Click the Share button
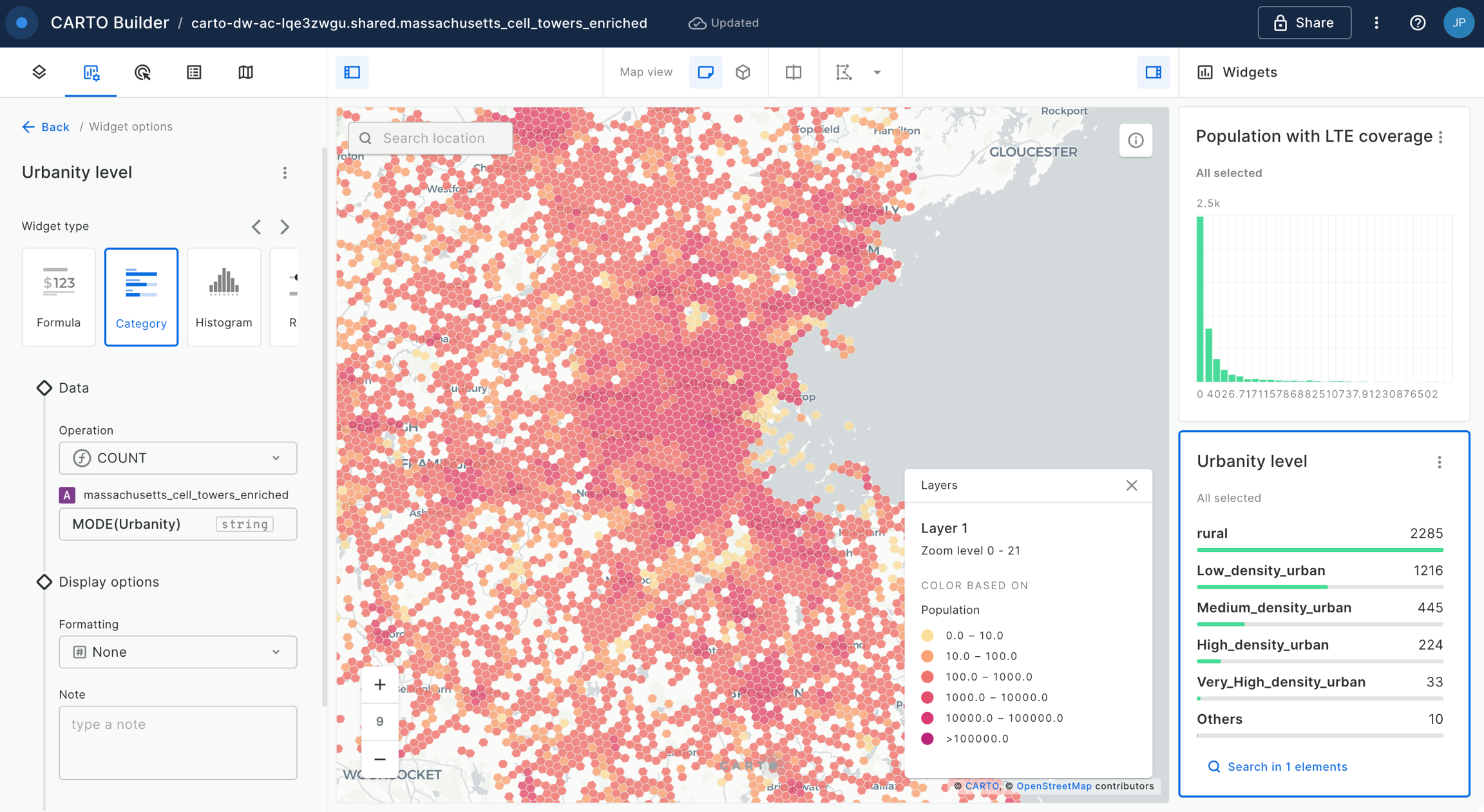 click(x=1304, y=23)
